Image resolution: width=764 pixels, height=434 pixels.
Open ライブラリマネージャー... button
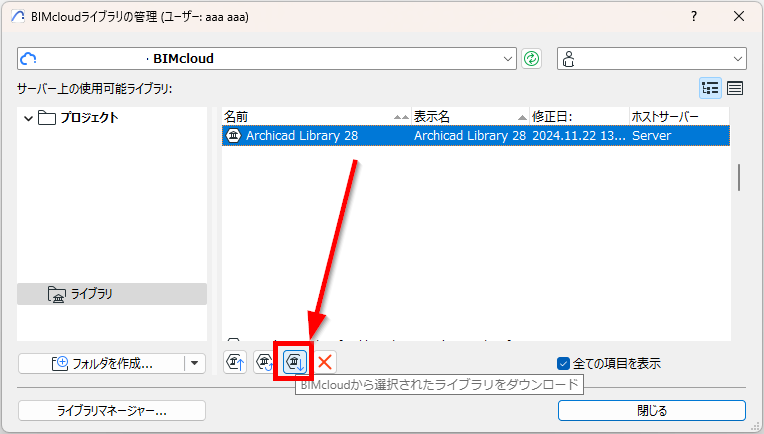pos(112,411)
